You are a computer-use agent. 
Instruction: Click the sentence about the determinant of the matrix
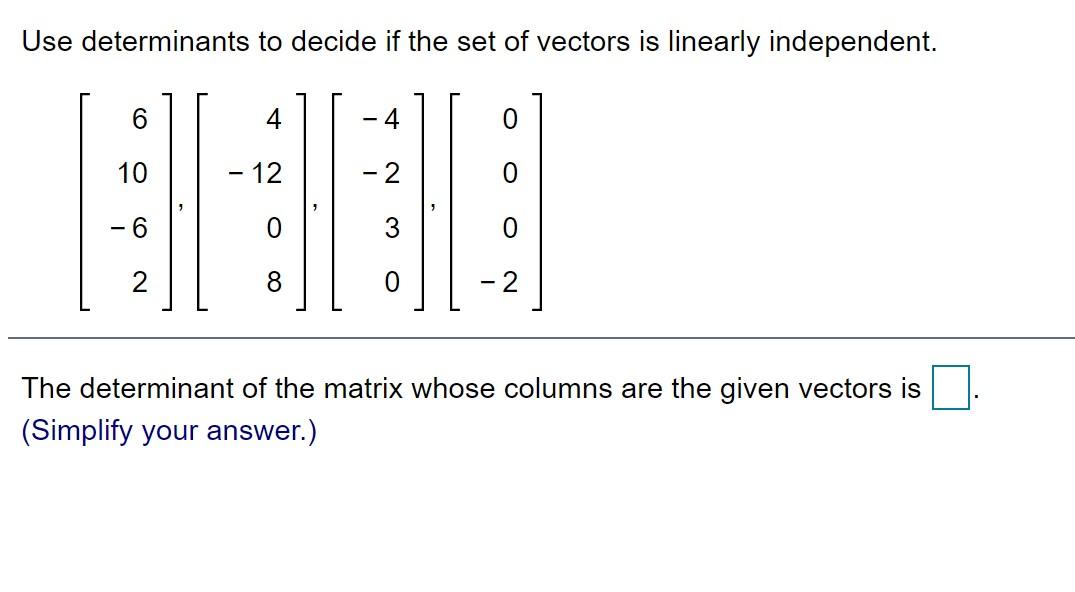(470, 388)
